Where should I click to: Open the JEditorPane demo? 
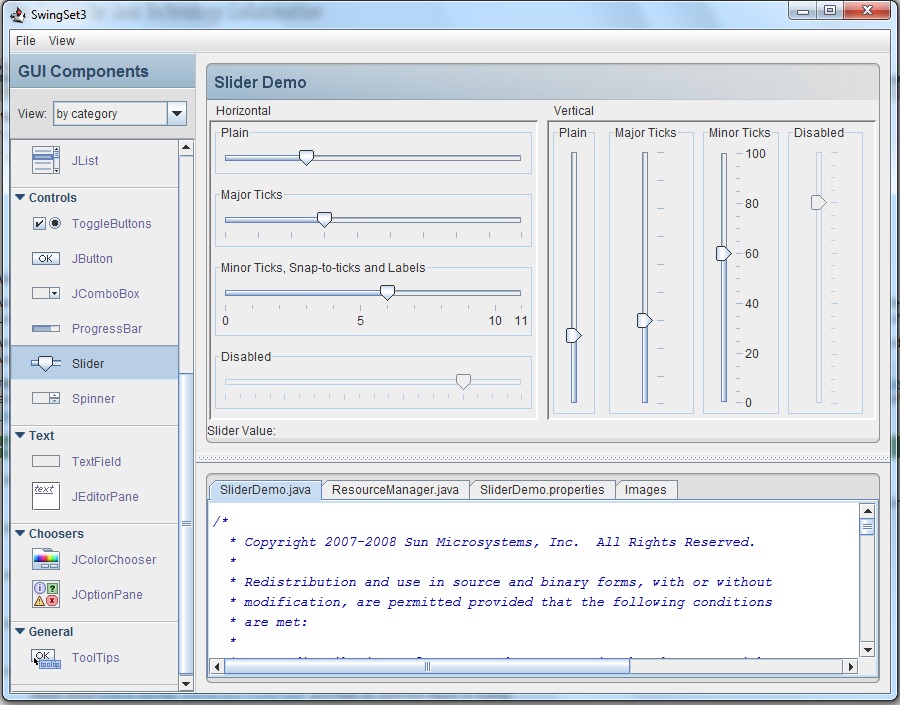[x=105, y=497]
